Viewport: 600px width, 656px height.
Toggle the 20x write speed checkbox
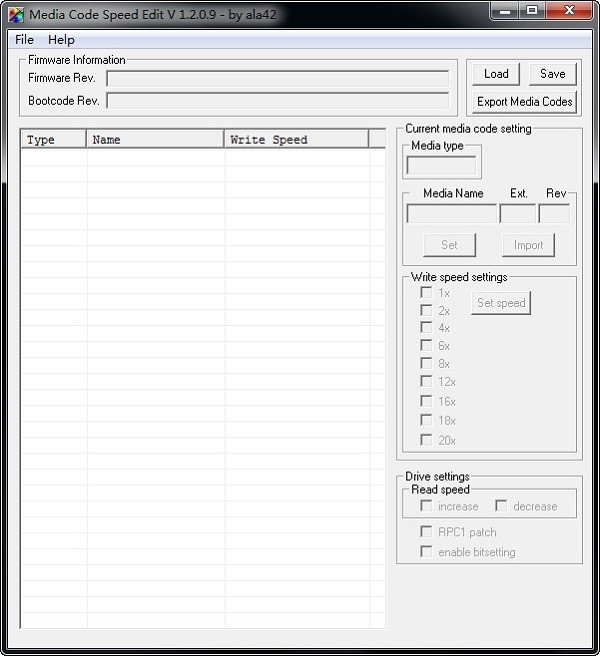(x=426, y=440)
